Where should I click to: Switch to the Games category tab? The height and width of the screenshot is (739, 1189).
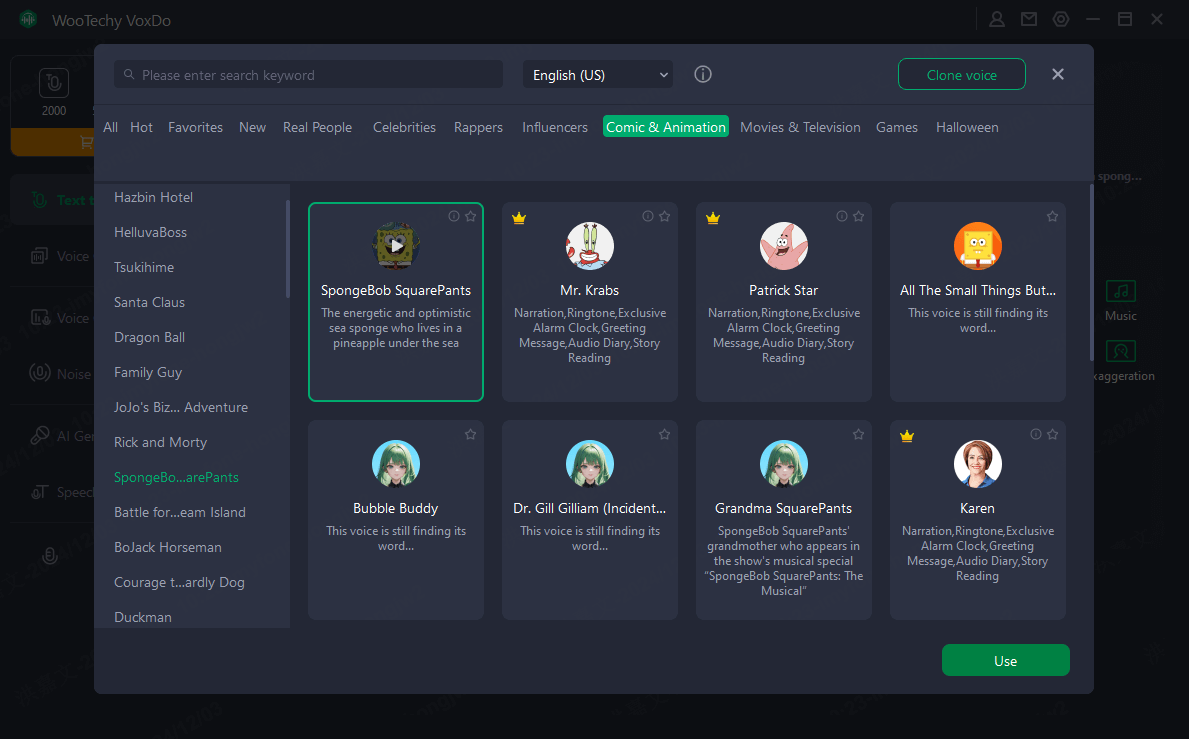896,127
